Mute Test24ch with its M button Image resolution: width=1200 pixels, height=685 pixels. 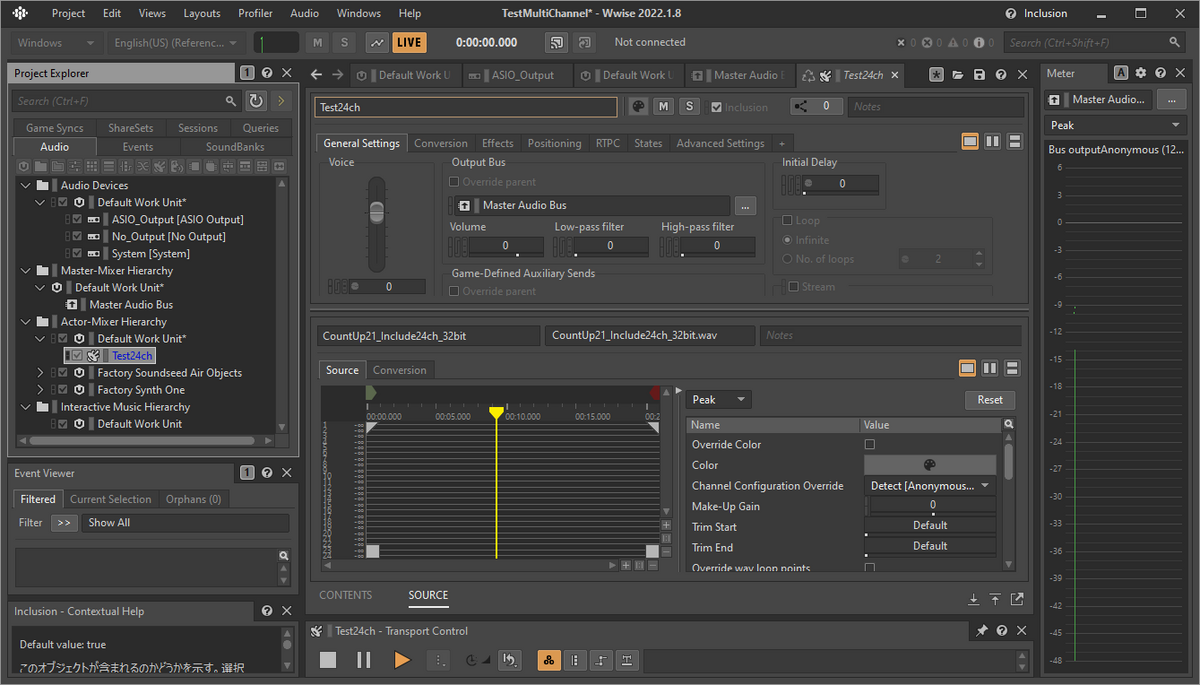point(664,107)
